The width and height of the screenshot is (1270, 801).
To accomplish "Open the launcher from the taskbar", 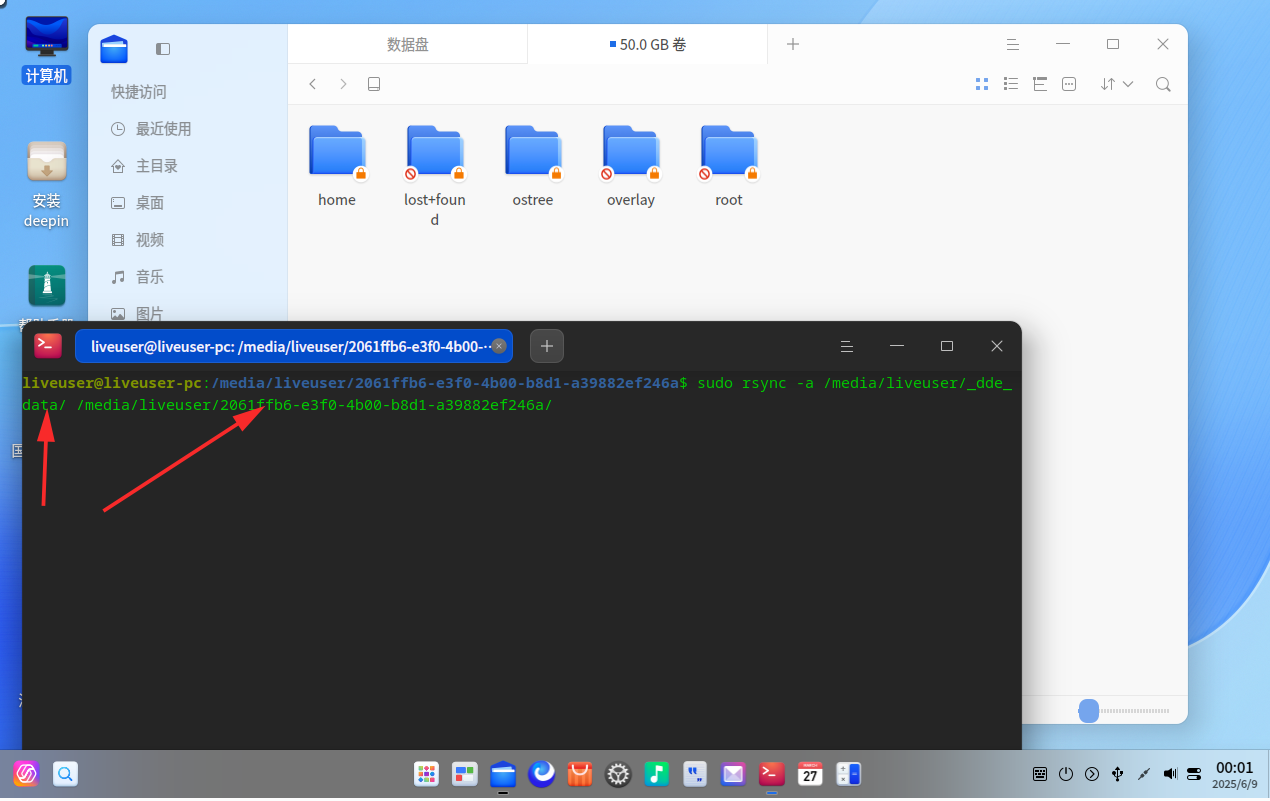I will point(26,773).
